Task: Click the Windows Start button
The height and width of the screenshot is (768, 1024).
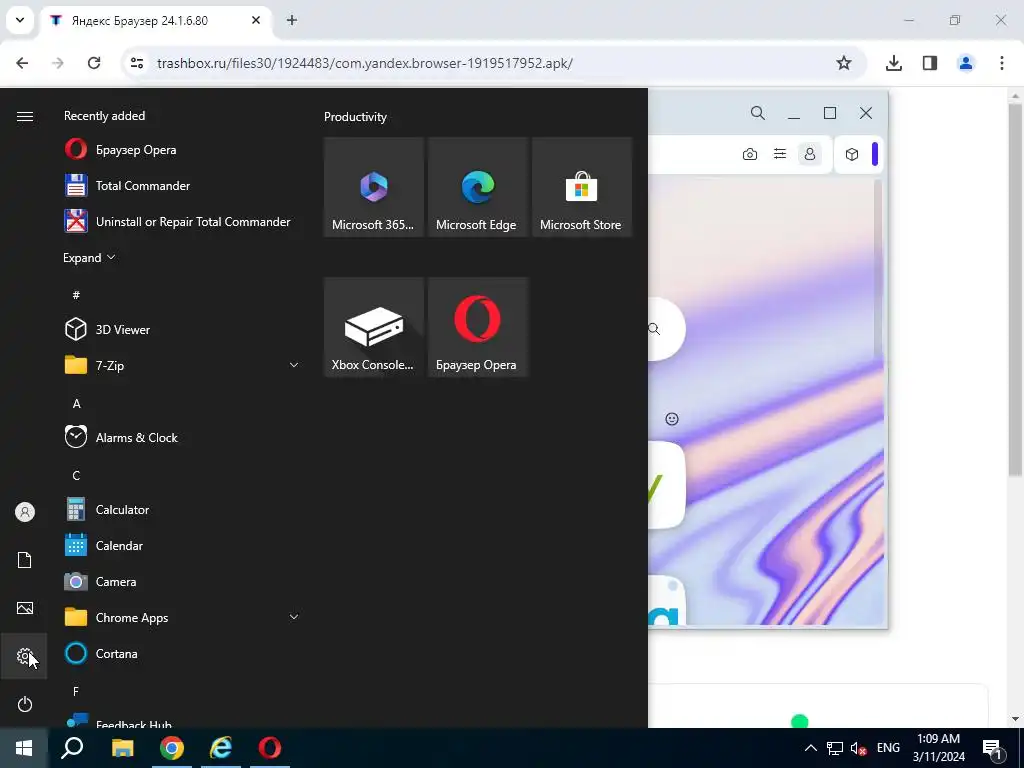Action: tap(24, 748)
